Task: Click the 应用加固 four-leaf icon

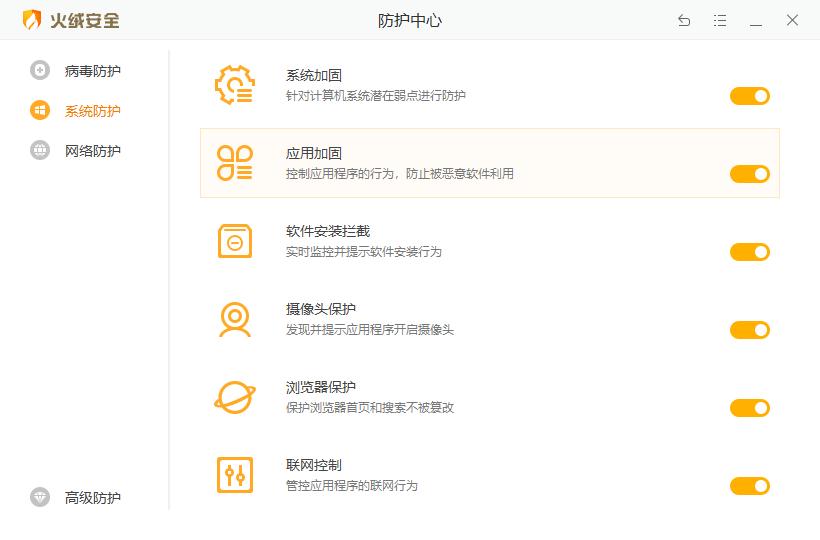Action: pos(235,163)
